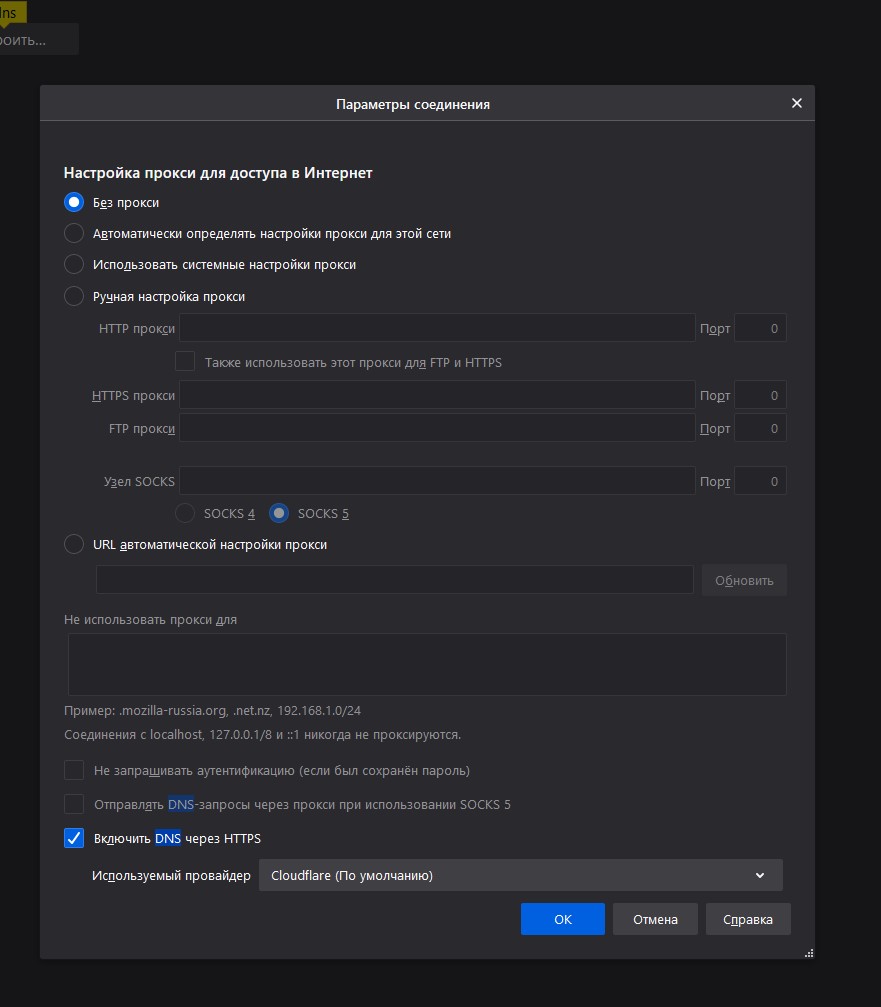881x1007 pixels.
Task: Close the 'Параметры соединения' dialog with X
Action: point(796,103)
